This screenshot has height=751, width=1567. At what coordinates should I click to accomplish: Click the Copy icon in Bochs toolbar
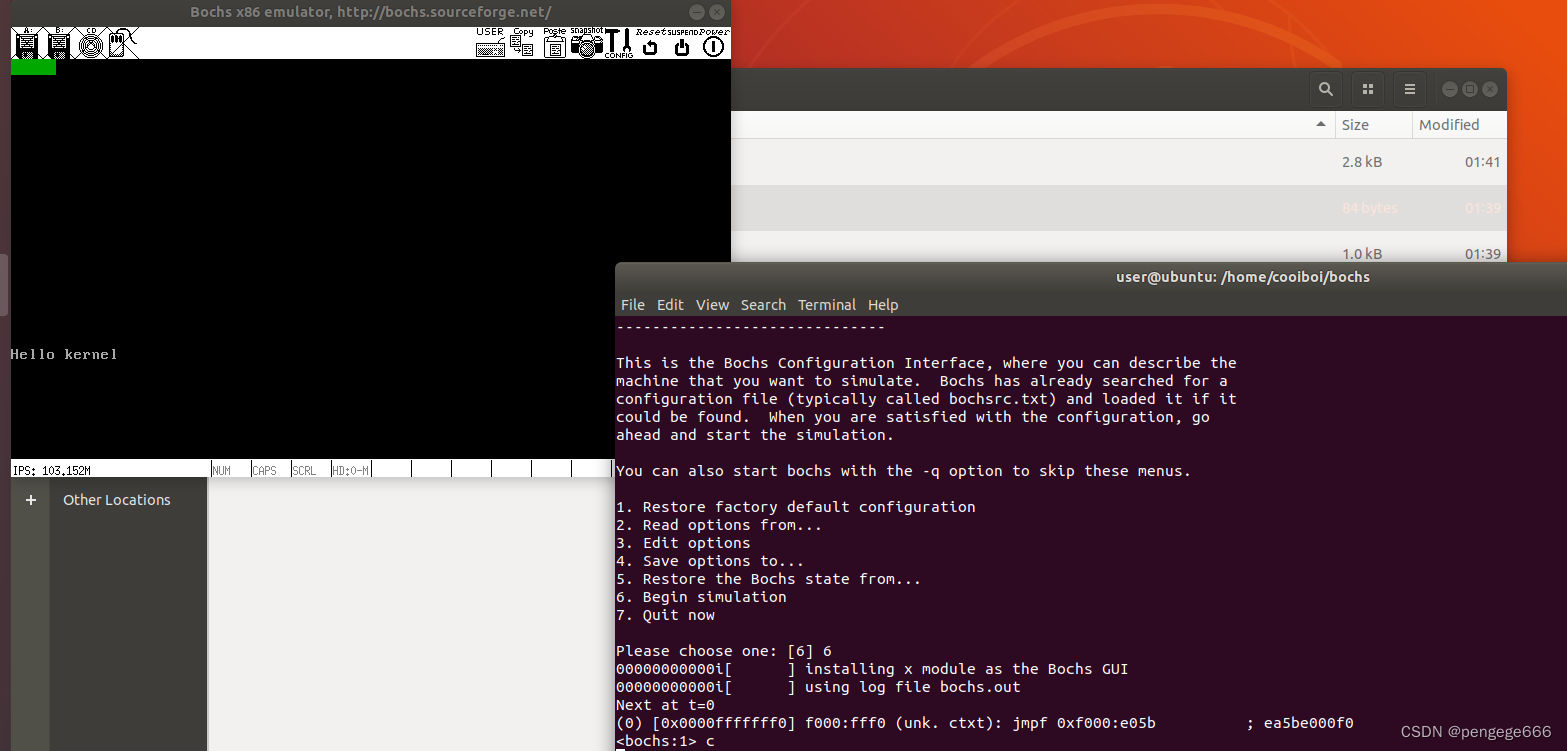tap(522, 43)
